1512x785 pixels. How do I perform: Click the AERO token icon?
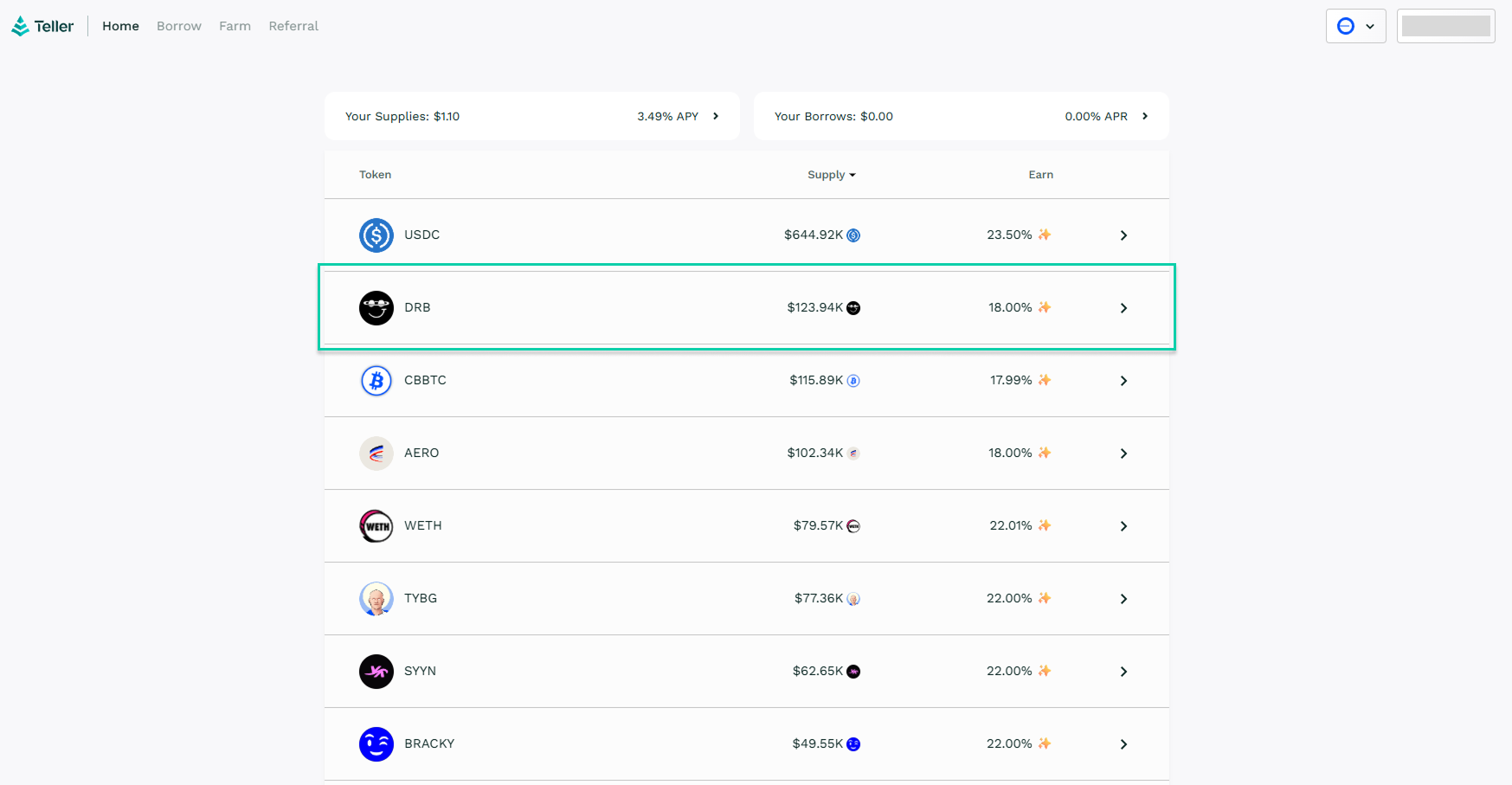point(376,454)
